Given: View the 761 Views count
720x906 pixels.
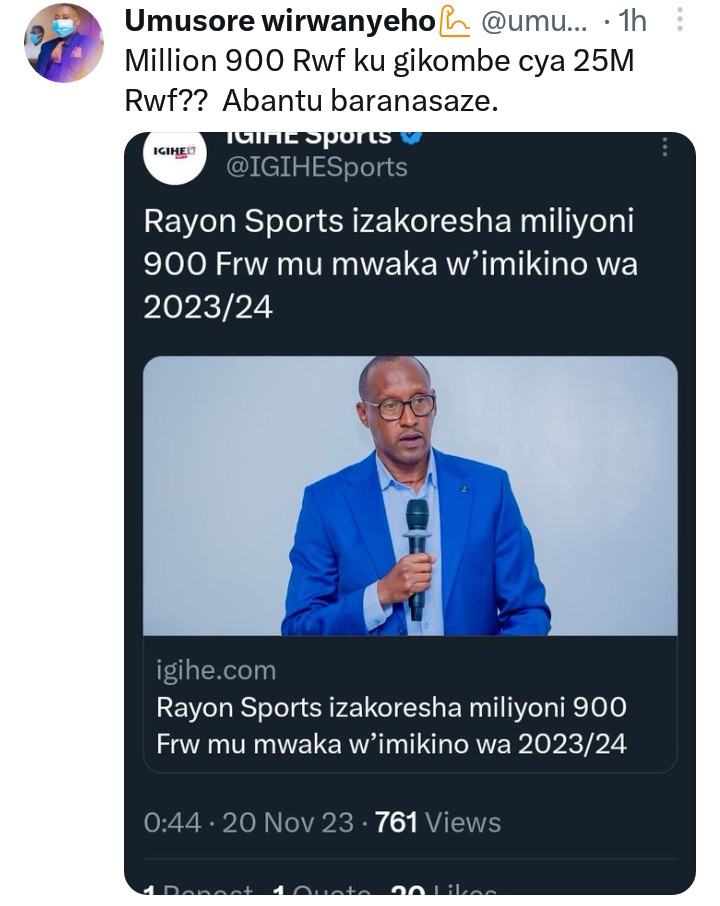Looking at the screenshot, I should [438, 822].
